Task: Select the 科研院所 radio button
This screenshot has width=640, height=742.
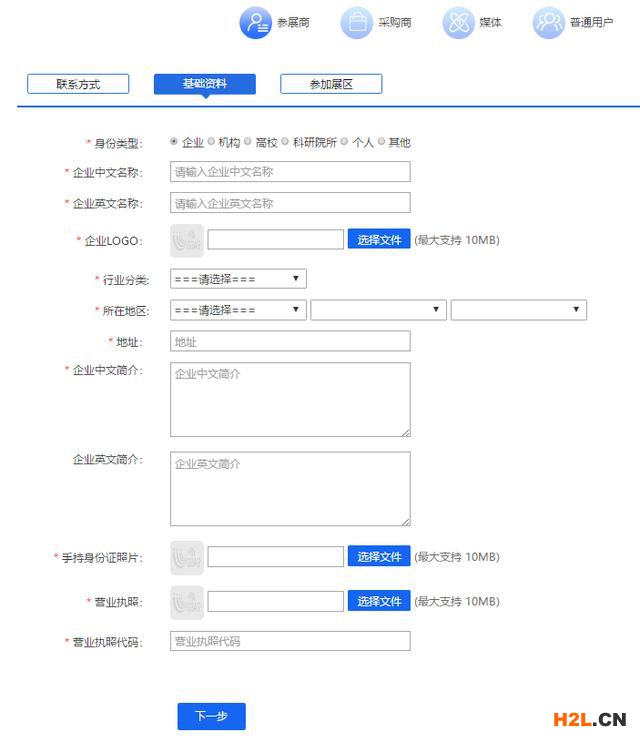Action: point(285,141)
